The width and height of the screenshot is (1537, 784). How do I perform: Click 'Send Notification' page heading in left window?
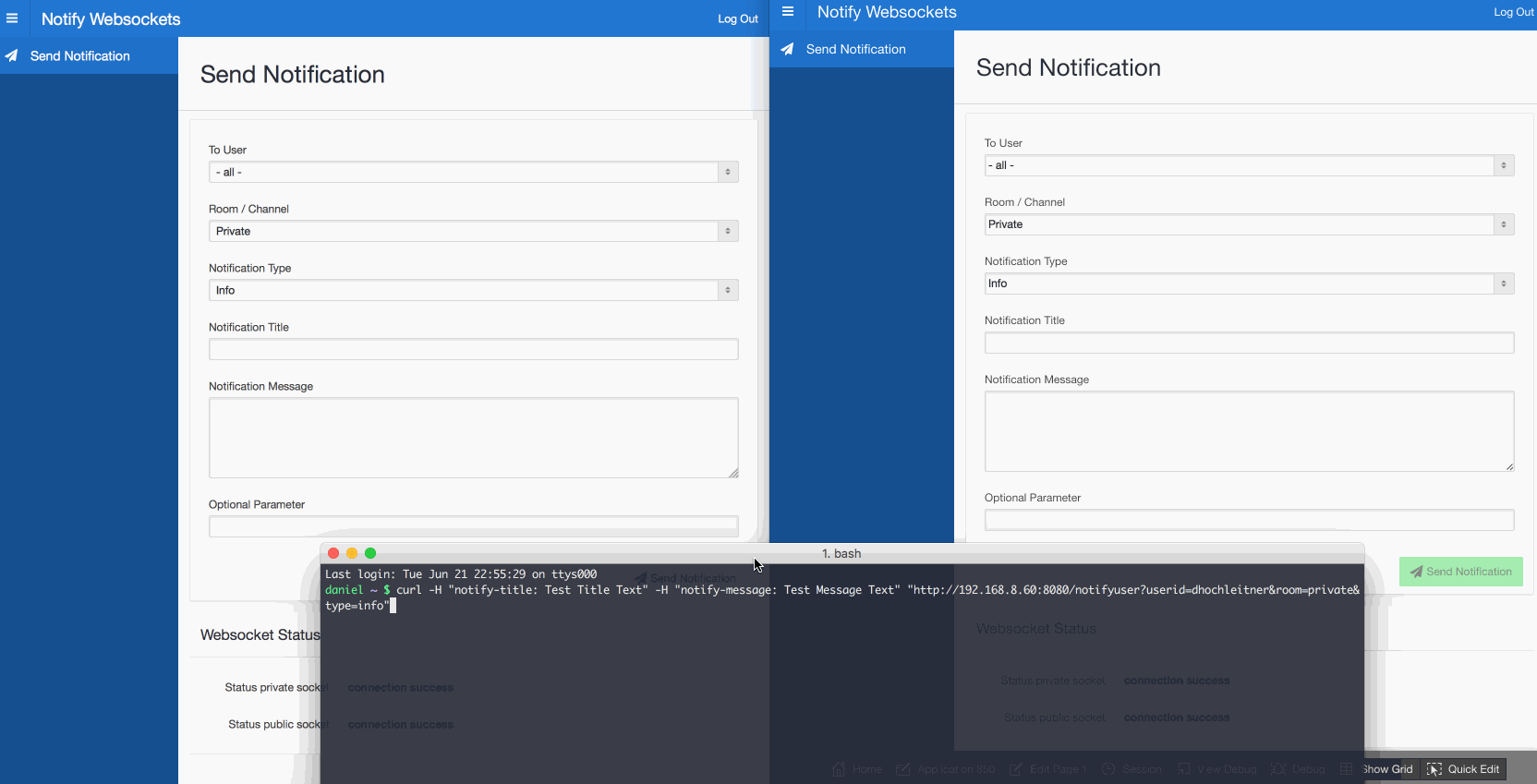coord(293,75)
